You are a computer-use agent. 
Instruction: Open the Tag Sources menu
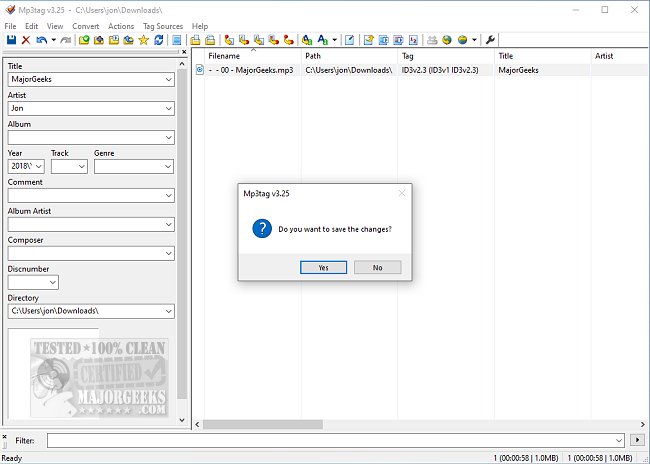[163, 26]
